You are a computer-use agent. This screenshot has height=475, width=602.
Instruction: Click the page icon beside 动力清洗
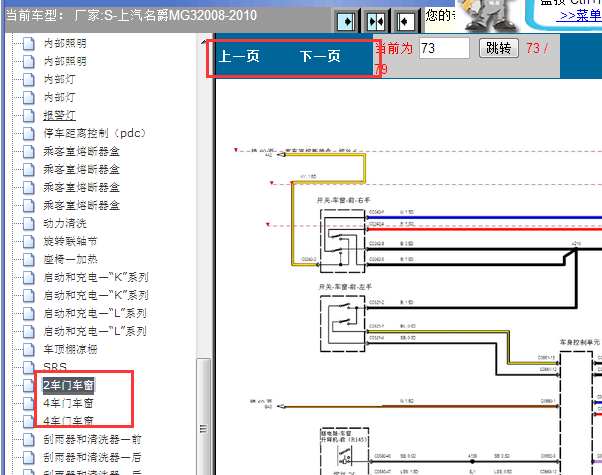[29, 223]
